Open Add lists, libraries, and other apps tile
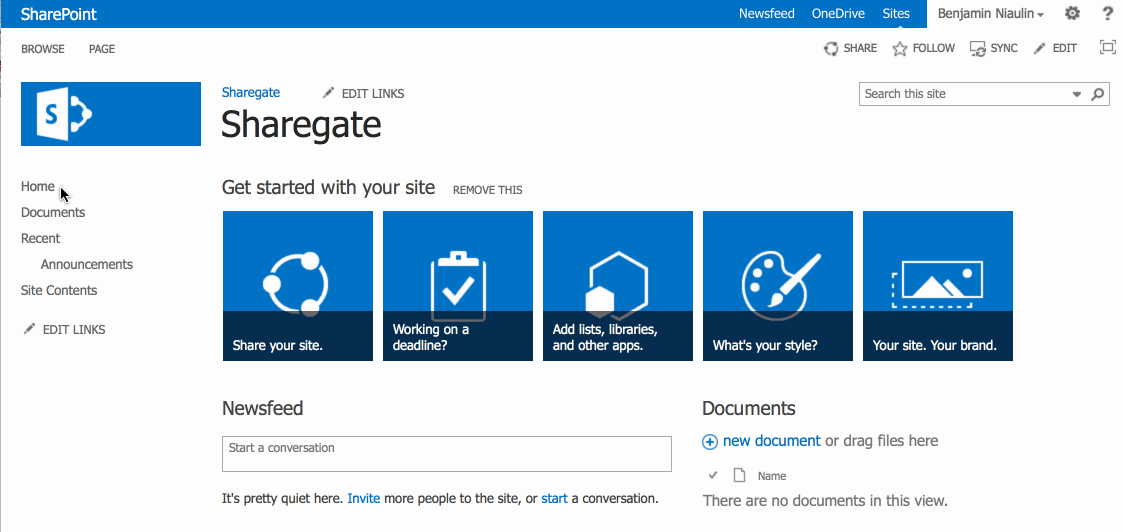 pos(618,286)
